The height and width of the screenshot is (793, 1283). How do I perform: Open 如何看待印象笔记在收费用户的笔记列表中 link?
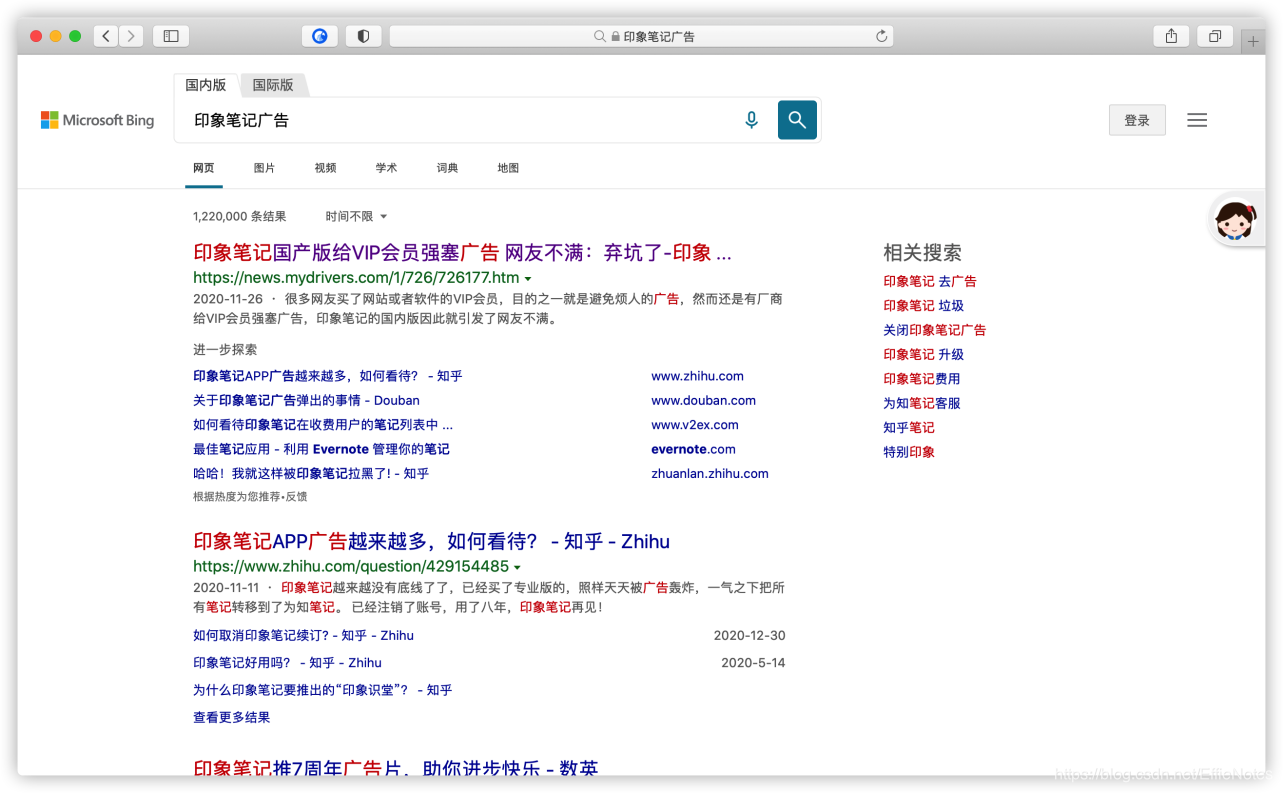click(x=323, y=425)
